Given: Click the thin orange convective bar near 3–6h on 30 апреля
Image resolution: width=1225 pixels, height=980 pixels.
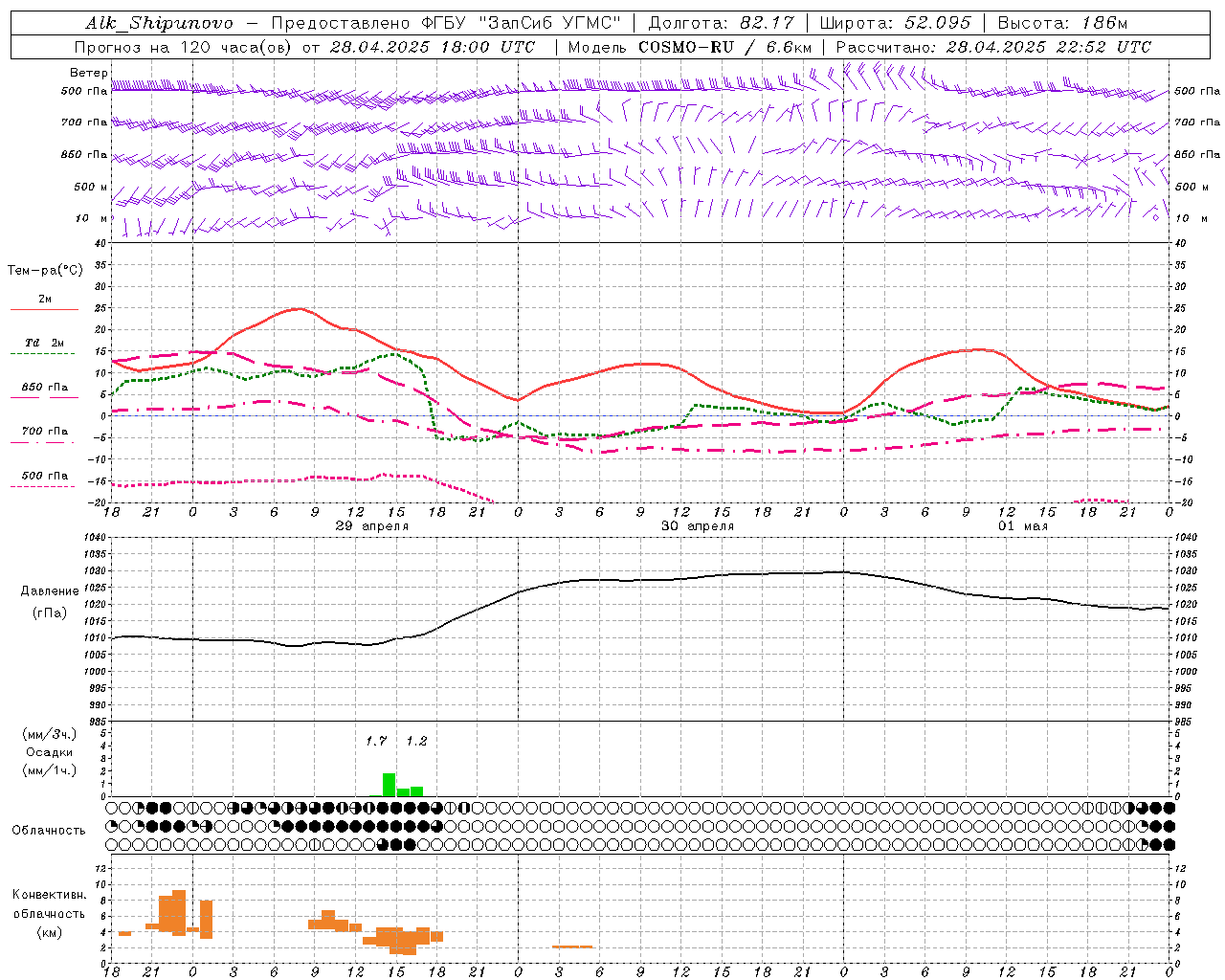Looking at the screenshot, I should click(572, 947).
